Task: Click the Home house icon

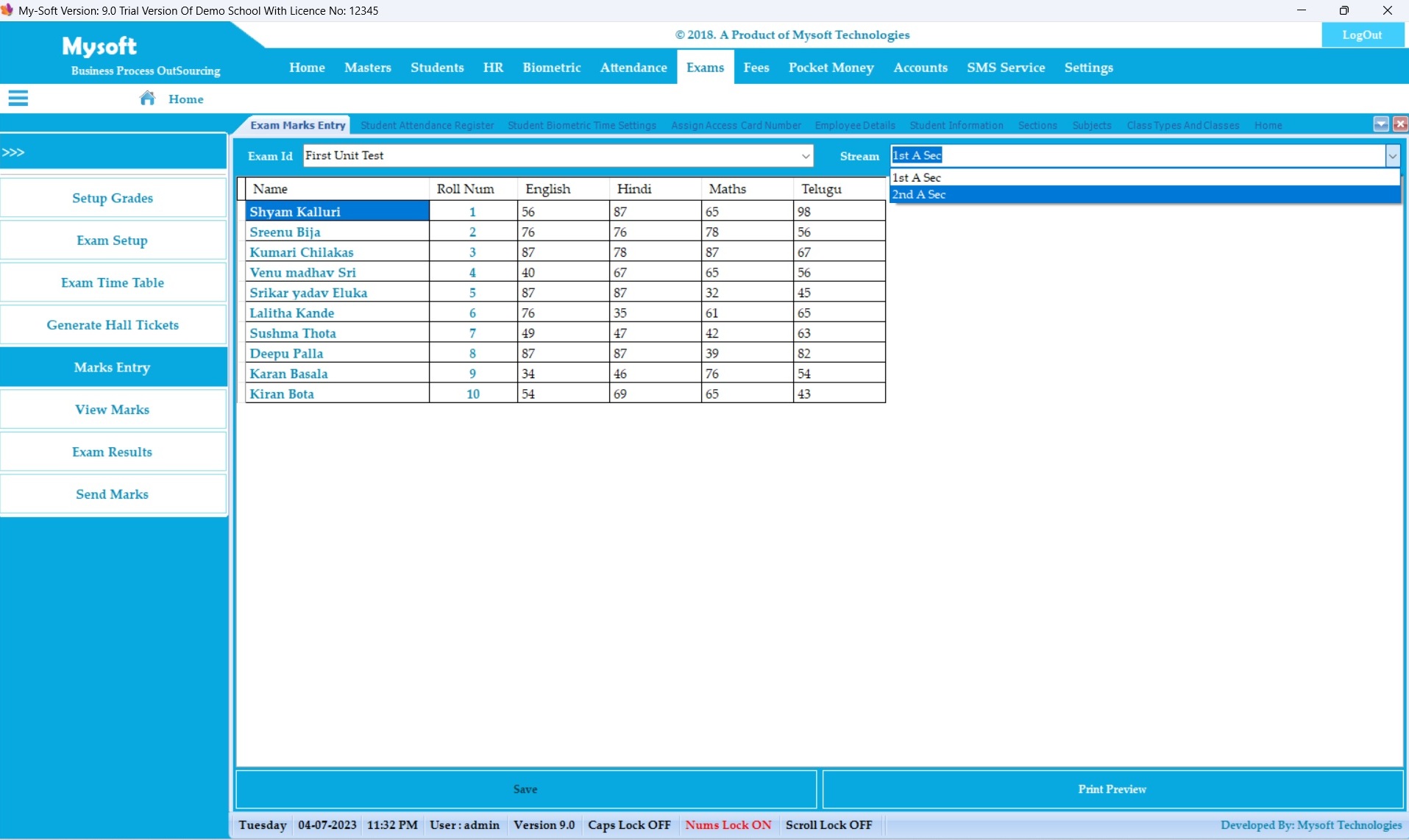Action: [147, 99]
